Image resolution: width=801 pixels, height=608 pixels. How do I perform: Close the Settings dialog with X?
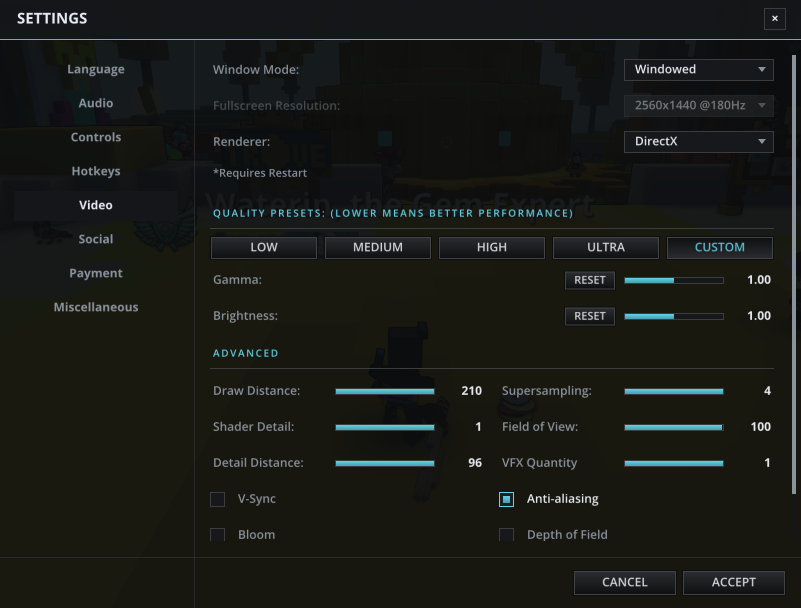(x=774, y=19)
